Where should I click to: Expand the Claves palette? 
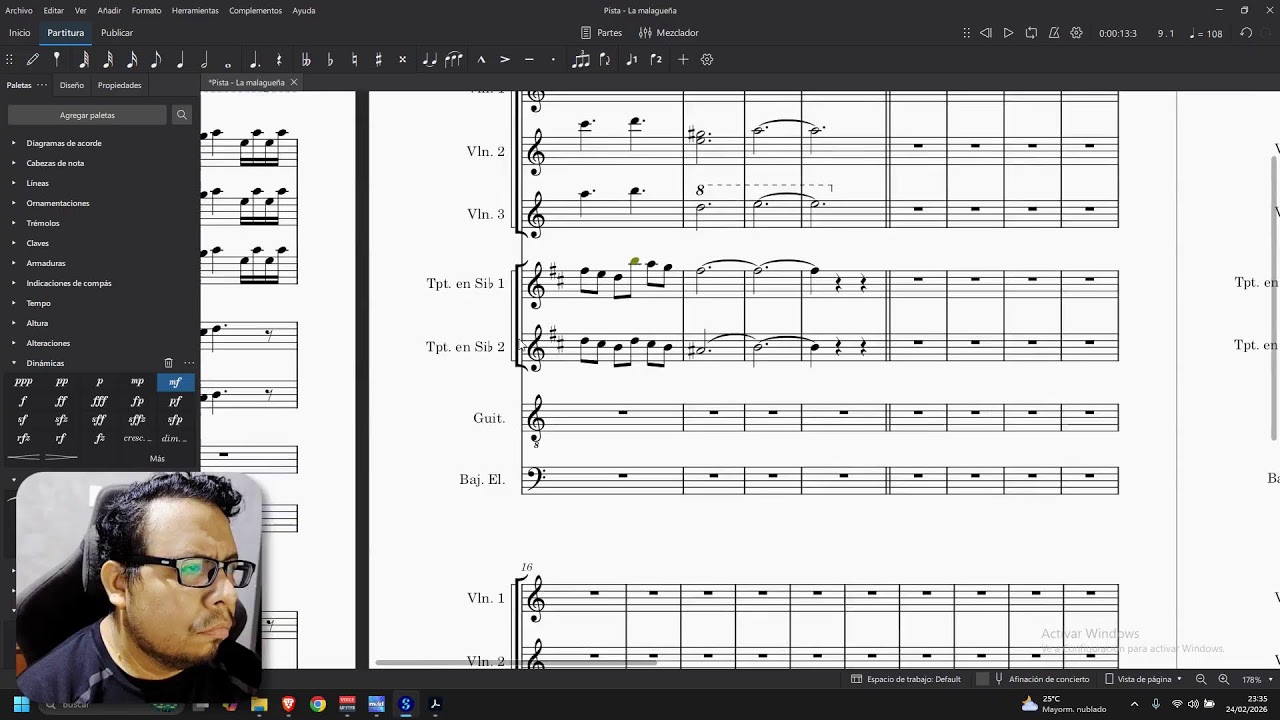tap(14, 243)
